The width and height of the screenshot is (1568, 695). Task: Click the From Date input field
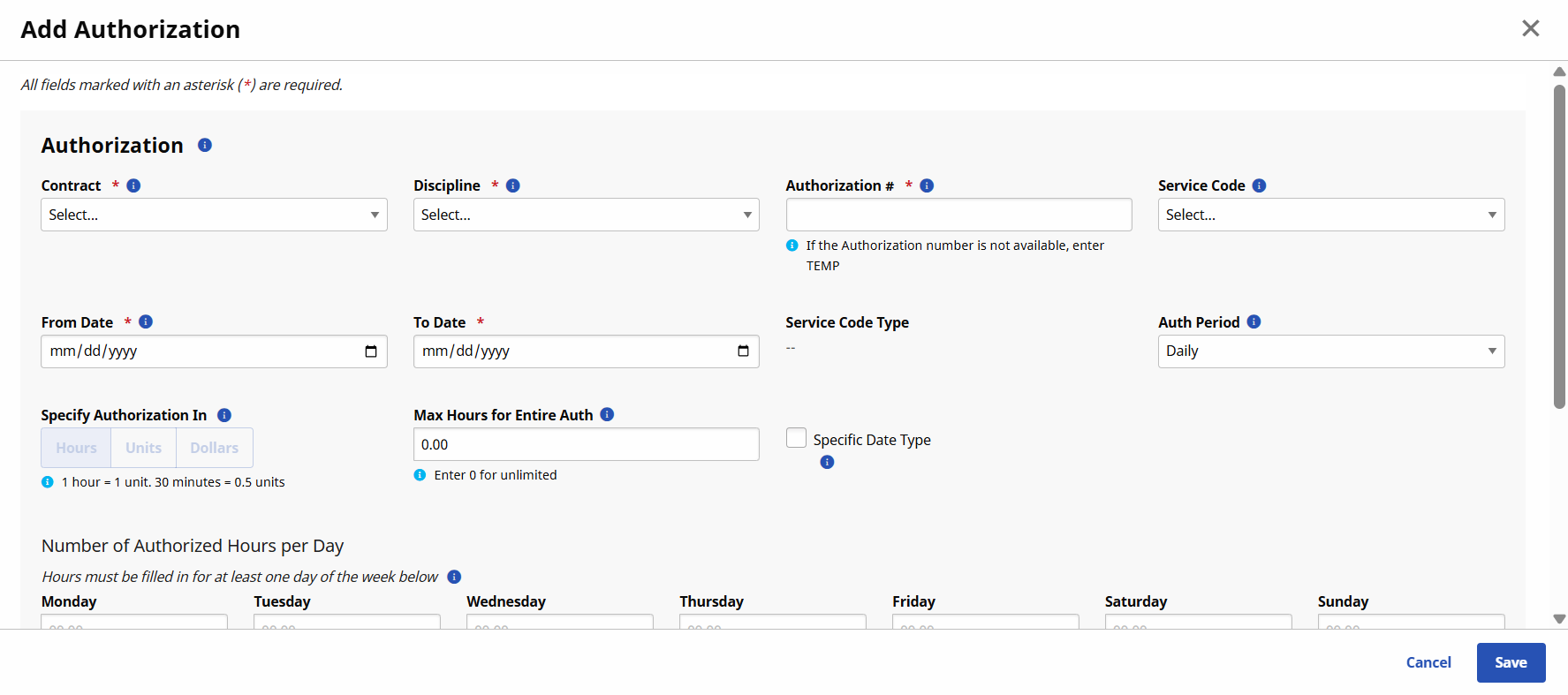[x=214, y=351]
